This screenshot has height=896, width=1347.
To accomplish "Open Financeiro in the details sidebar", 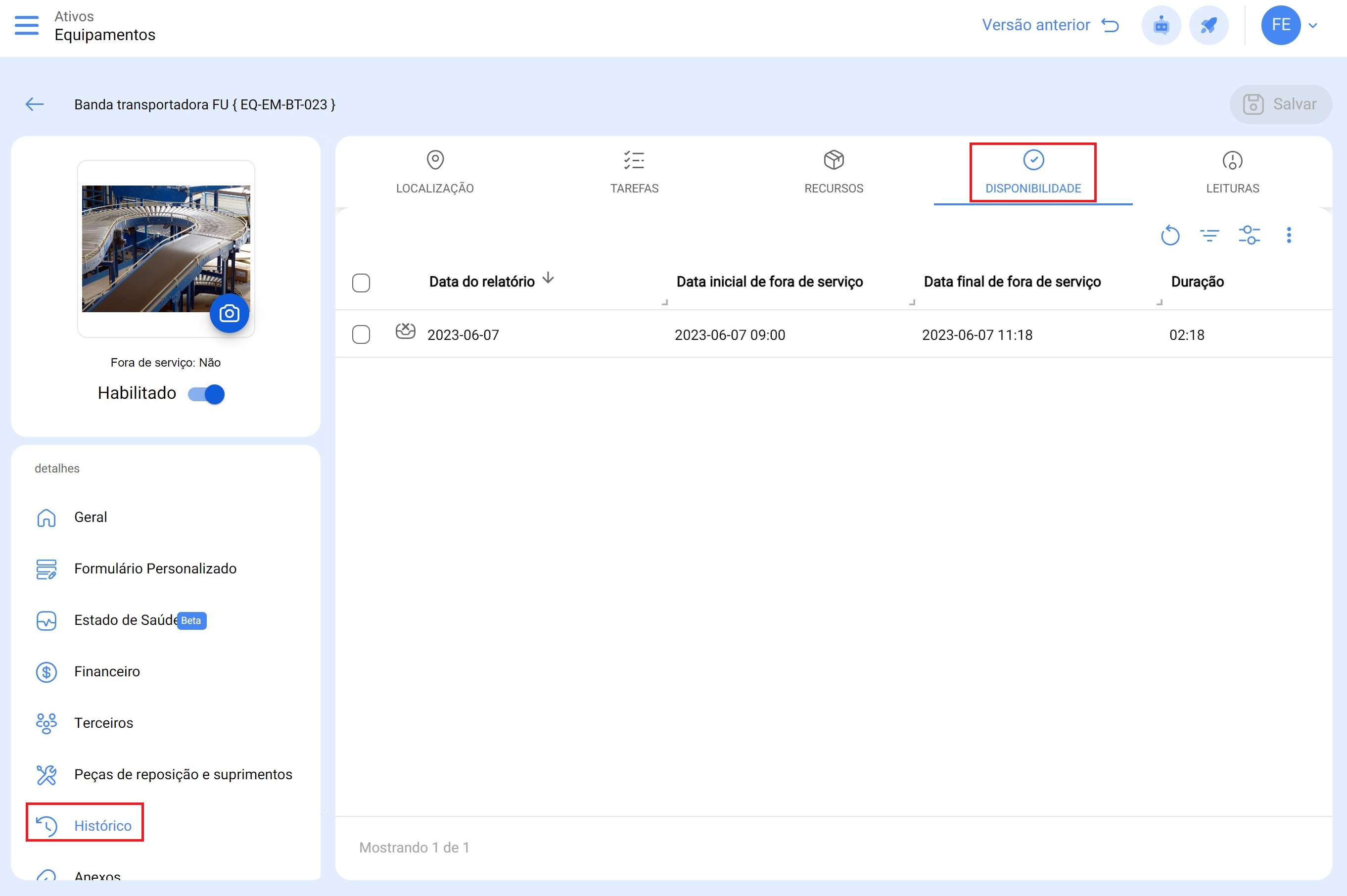I will 107,671.
